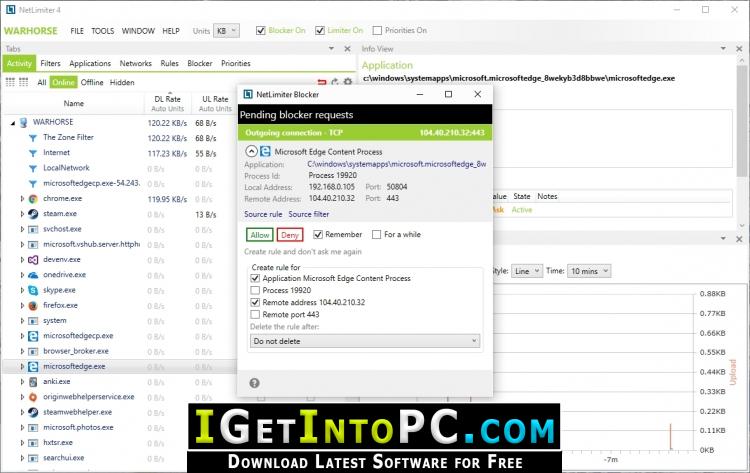This screenshot has width=750, height=473.
Task: Uncheck the Remember checkbox
Action: click(318, 235)
